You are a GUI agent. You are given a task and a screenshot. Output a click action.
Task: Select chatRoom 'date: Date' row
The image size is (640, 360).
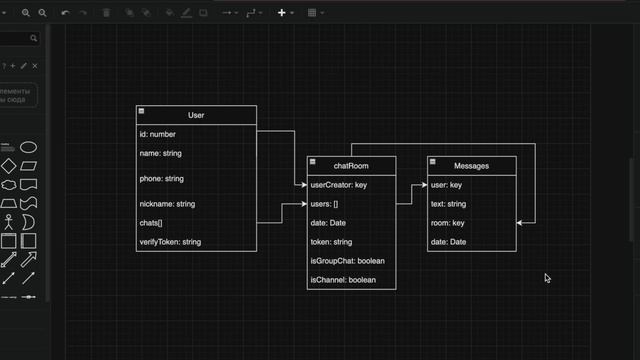click(351, 223)
